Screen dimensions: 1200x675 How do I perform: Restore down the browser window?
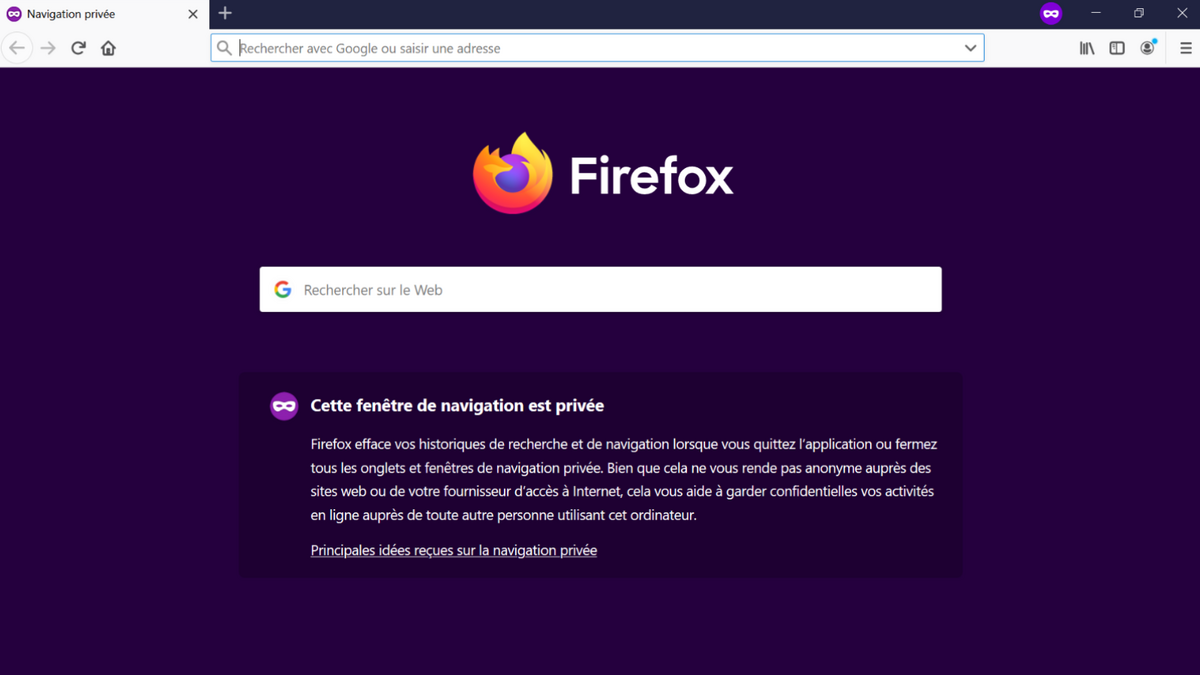[x=1139, y=13]
